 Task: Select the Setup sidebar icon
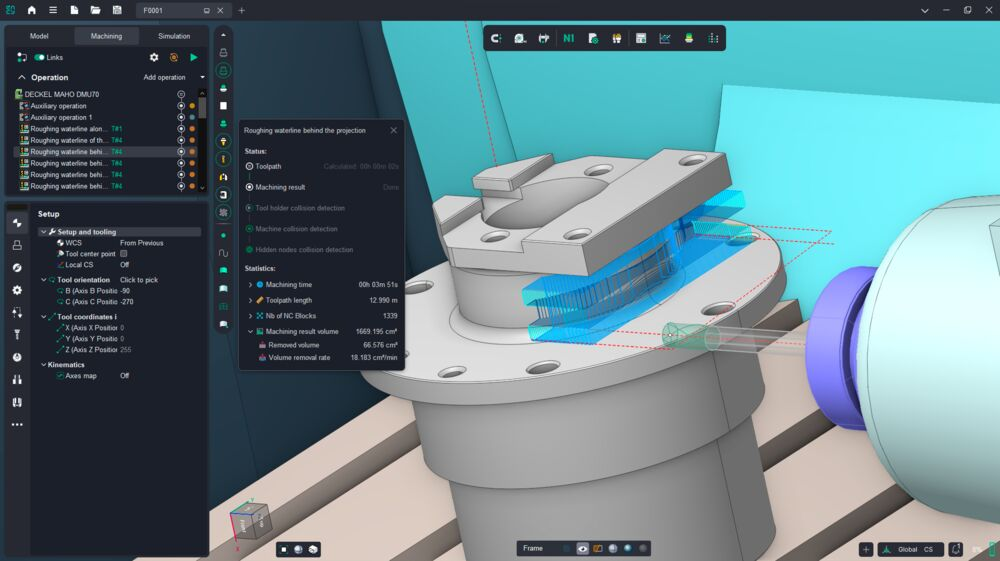click(17, 222)
